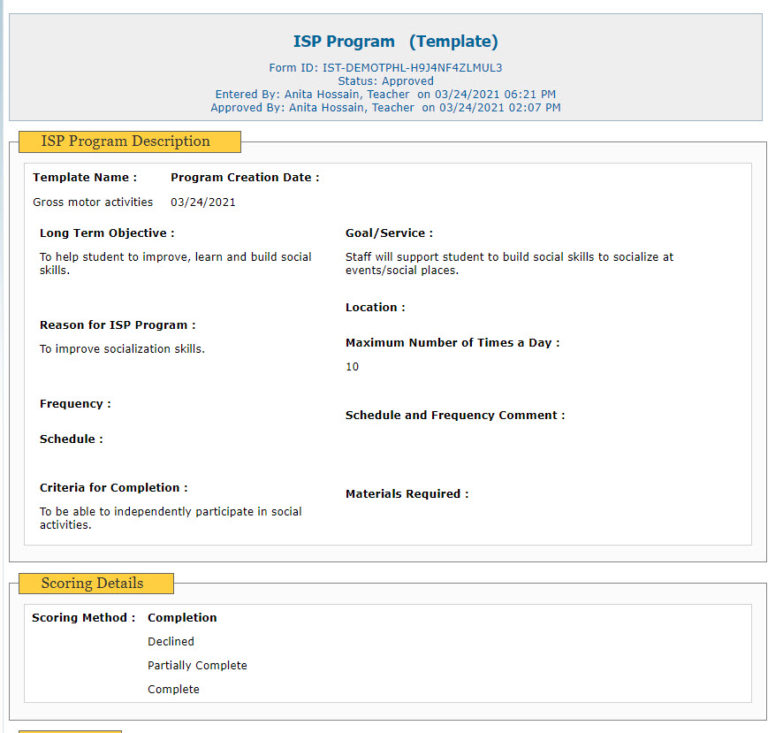The image size is (768, 733).
Task: Select the ISP Program Description section header
Action: click(126, 141)
